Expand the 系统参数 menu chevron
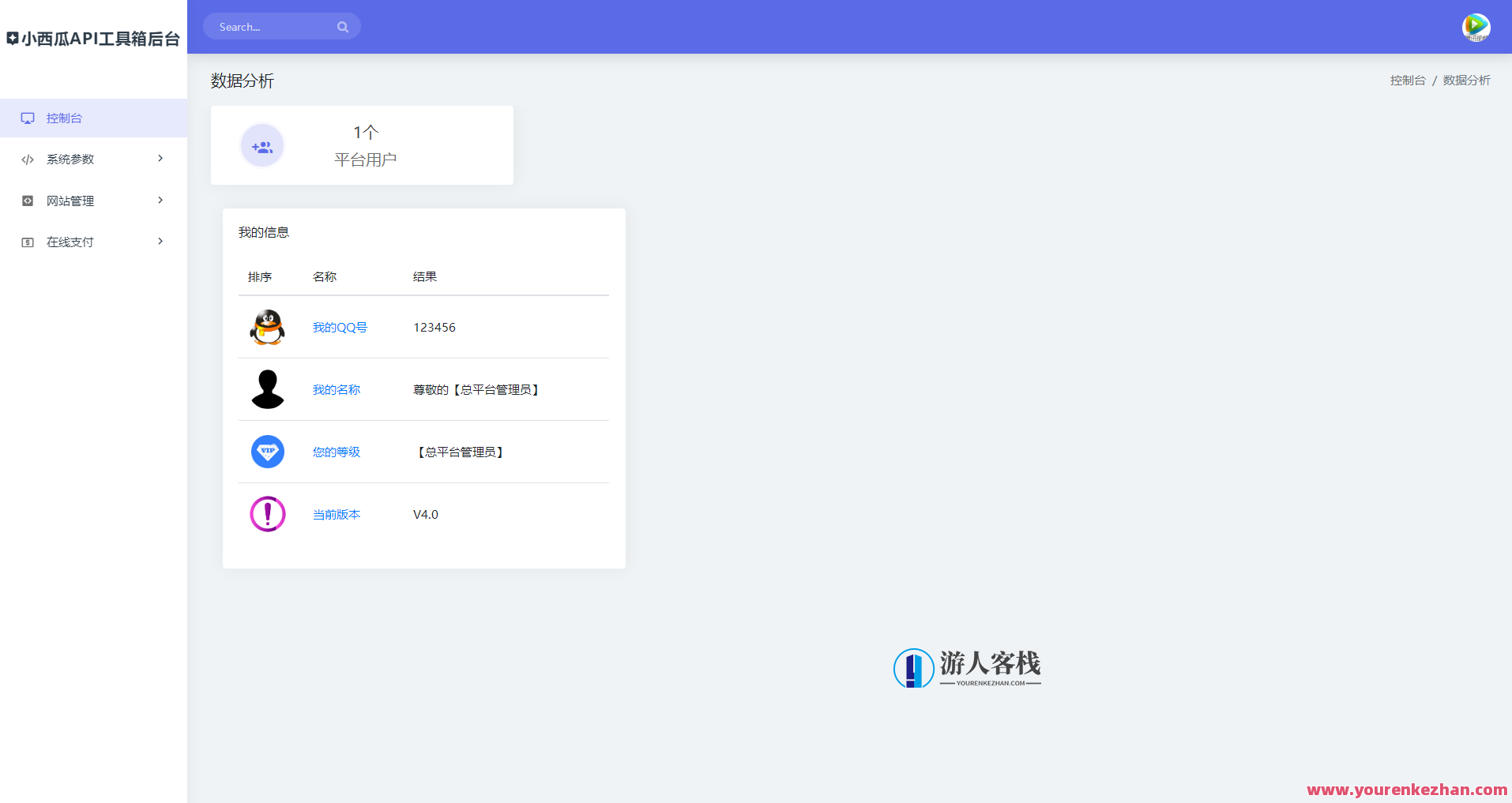 tap(160, 159)
